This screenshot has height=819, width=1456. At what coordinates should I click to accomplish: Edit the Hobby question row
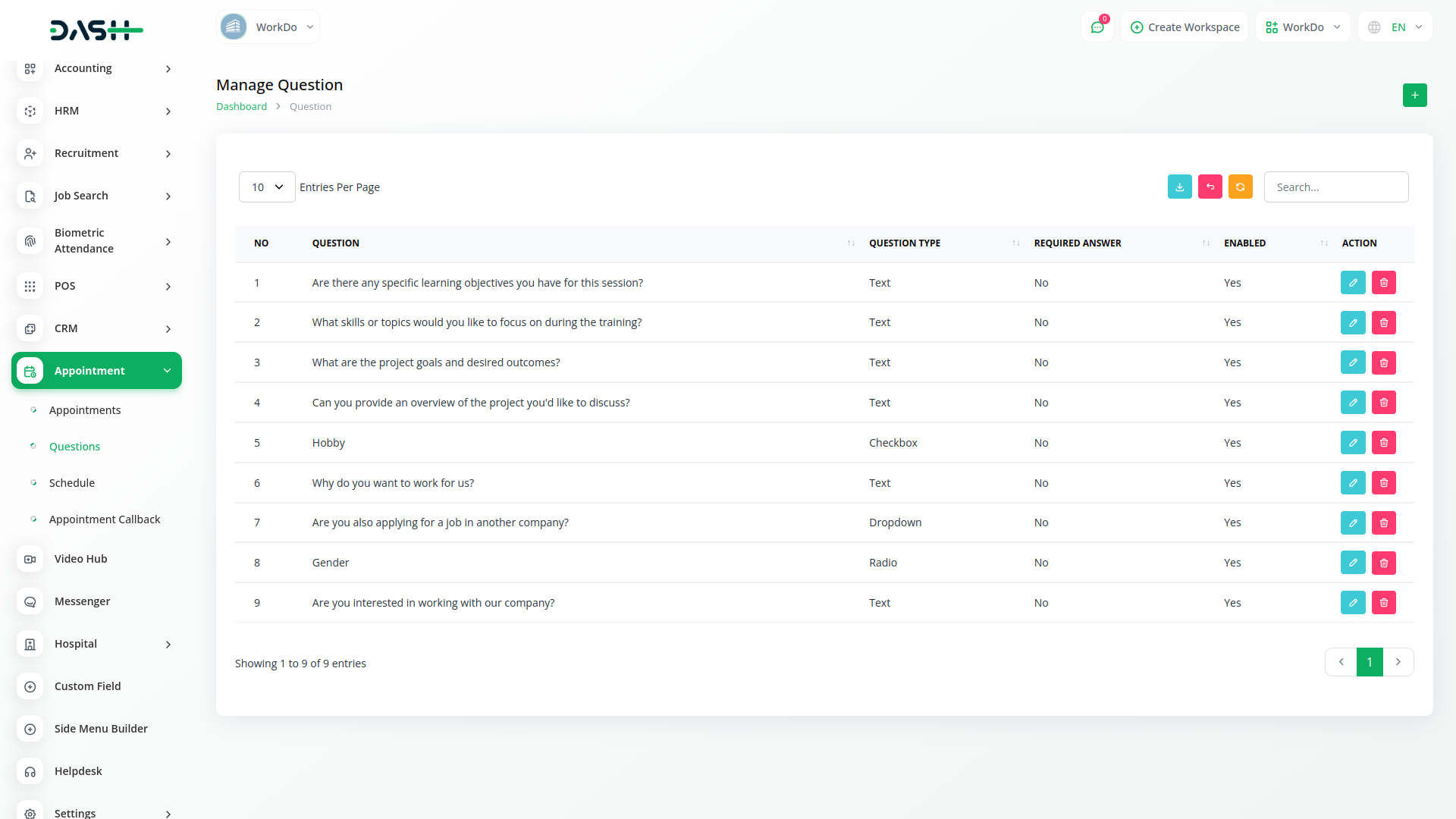(1352, 443)
